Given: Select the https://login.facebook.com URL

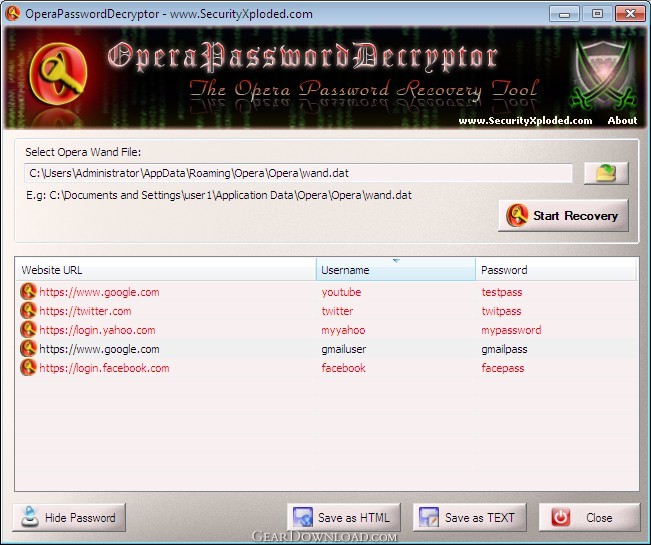Looking at the screenshot, I should click(x=104, y=369).
